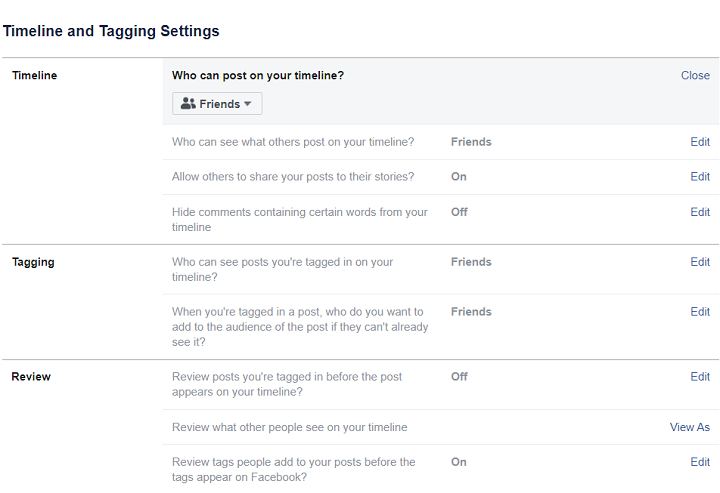
Task: Click the On value for review tags setting
Action: coord(459,462)
